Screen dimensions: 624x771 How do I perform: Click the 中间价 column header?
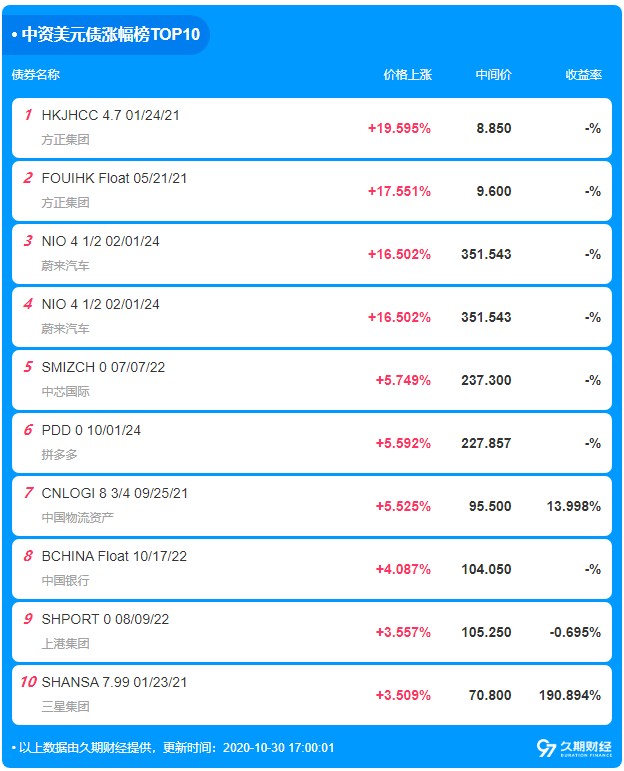point(493,75)
